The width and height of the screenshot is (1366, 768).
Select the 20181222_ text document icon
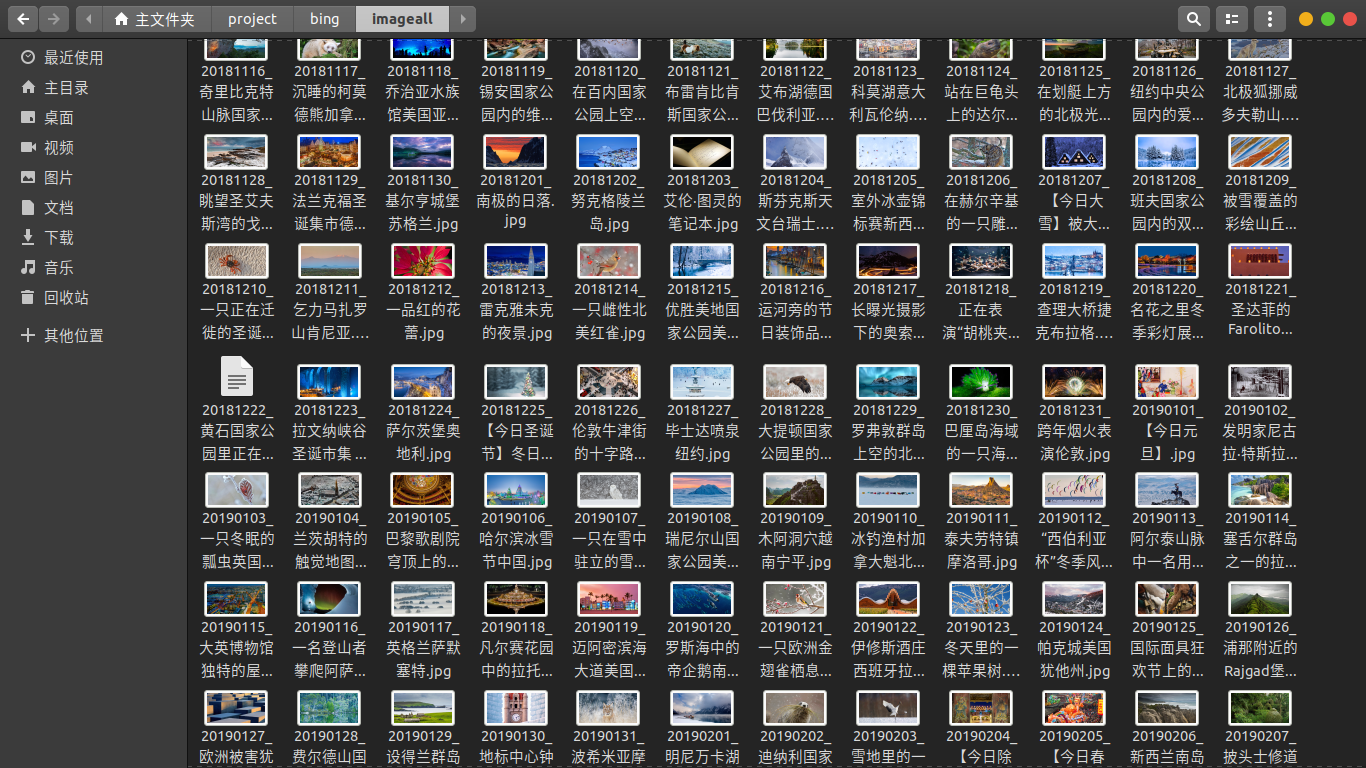click(237, 377)
